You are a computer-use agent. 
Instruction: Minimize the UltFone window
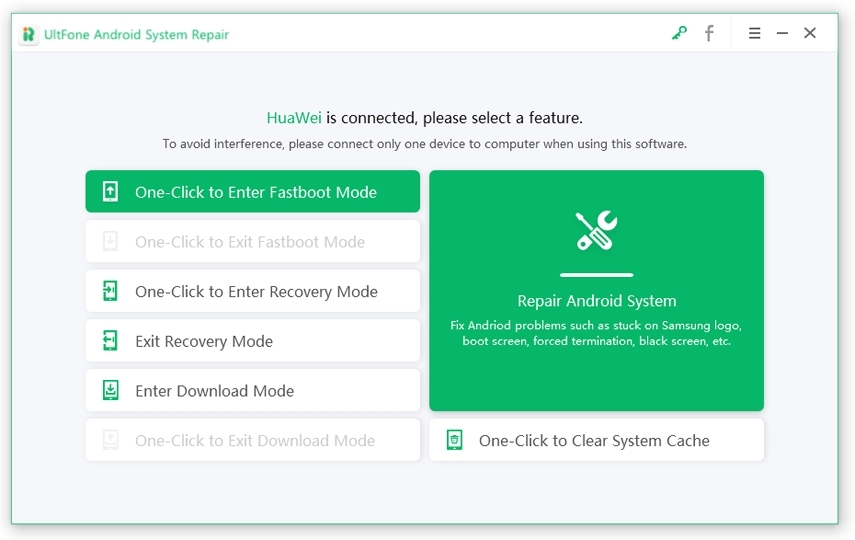(782, 33)
